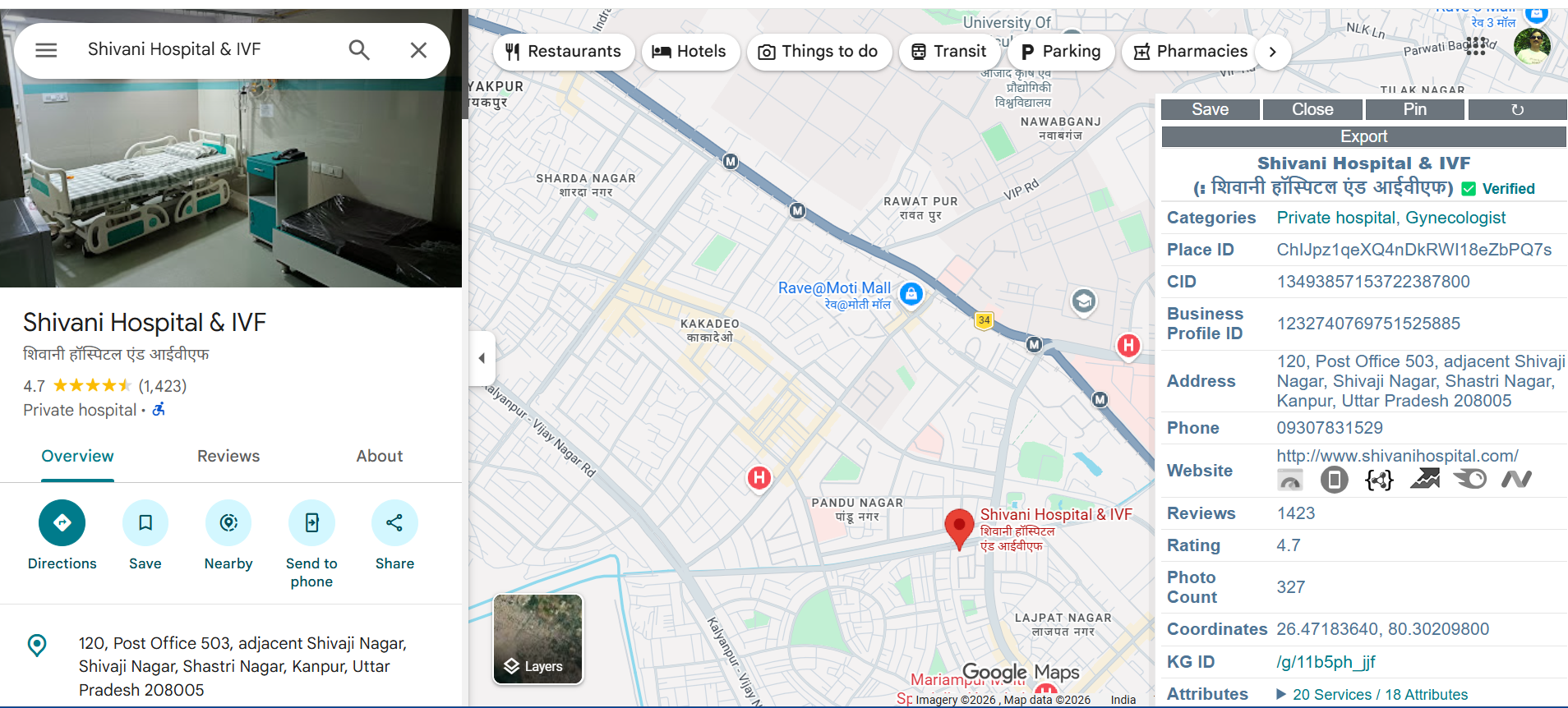Viewport: 1568px width, 708px height.
Task: Open the structured data braces icon
Action: click(1379, 480)
